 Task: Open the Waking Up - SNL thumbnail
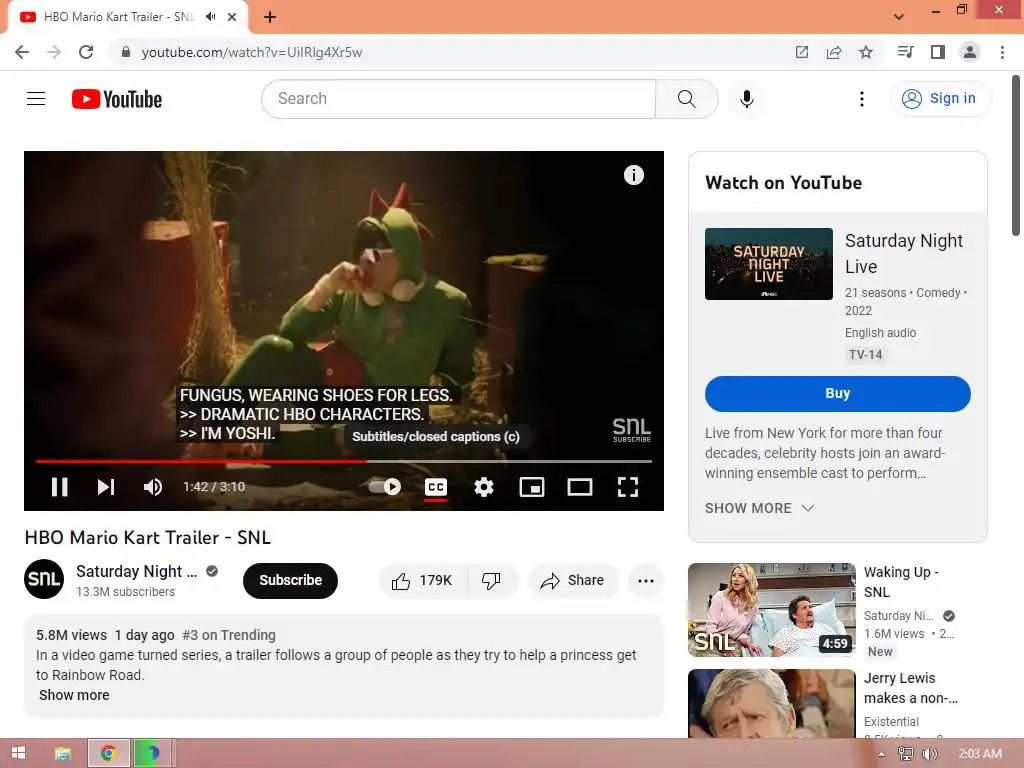(x=772, y=609)
